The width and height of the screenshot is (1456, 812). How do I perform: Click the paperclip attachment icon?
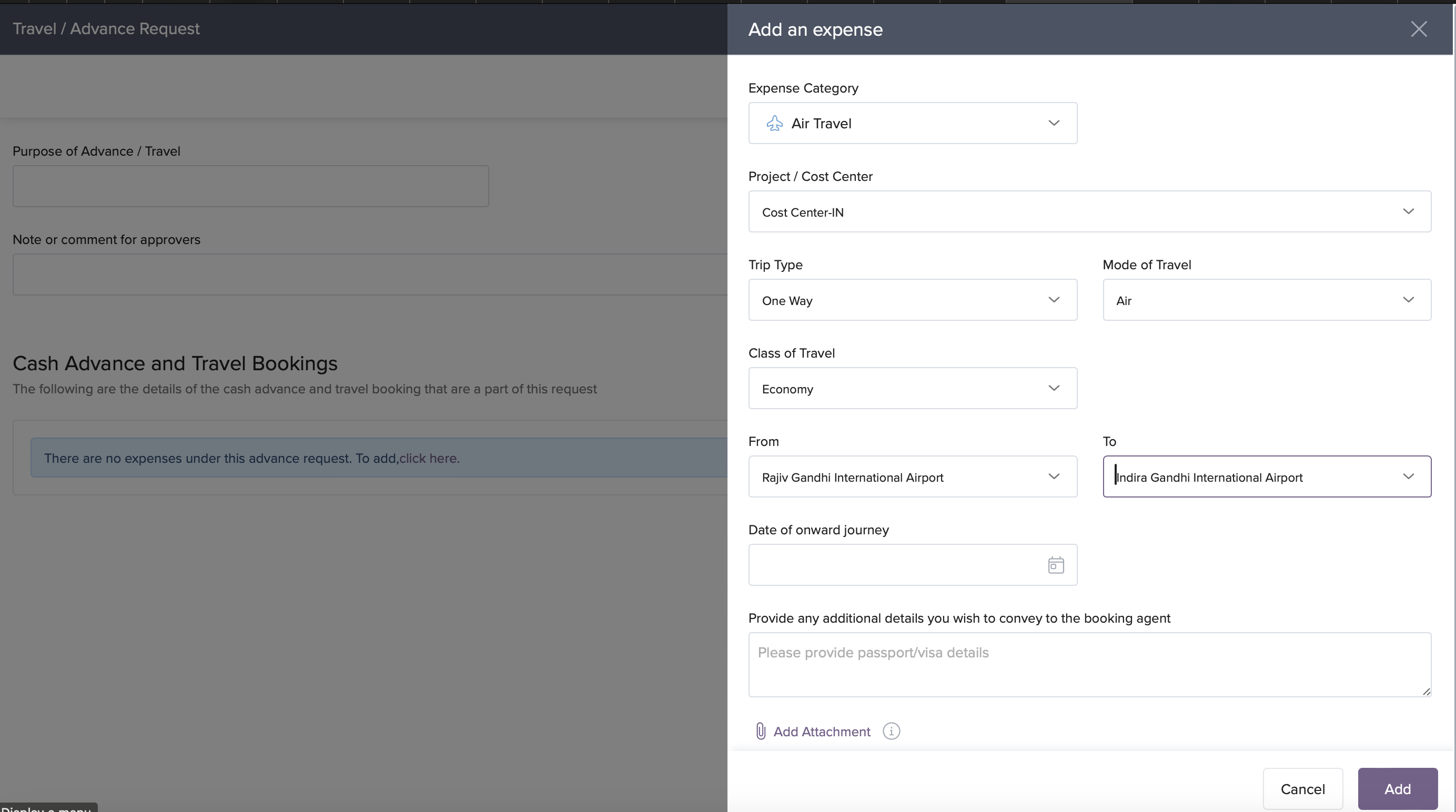pos(761,731)
